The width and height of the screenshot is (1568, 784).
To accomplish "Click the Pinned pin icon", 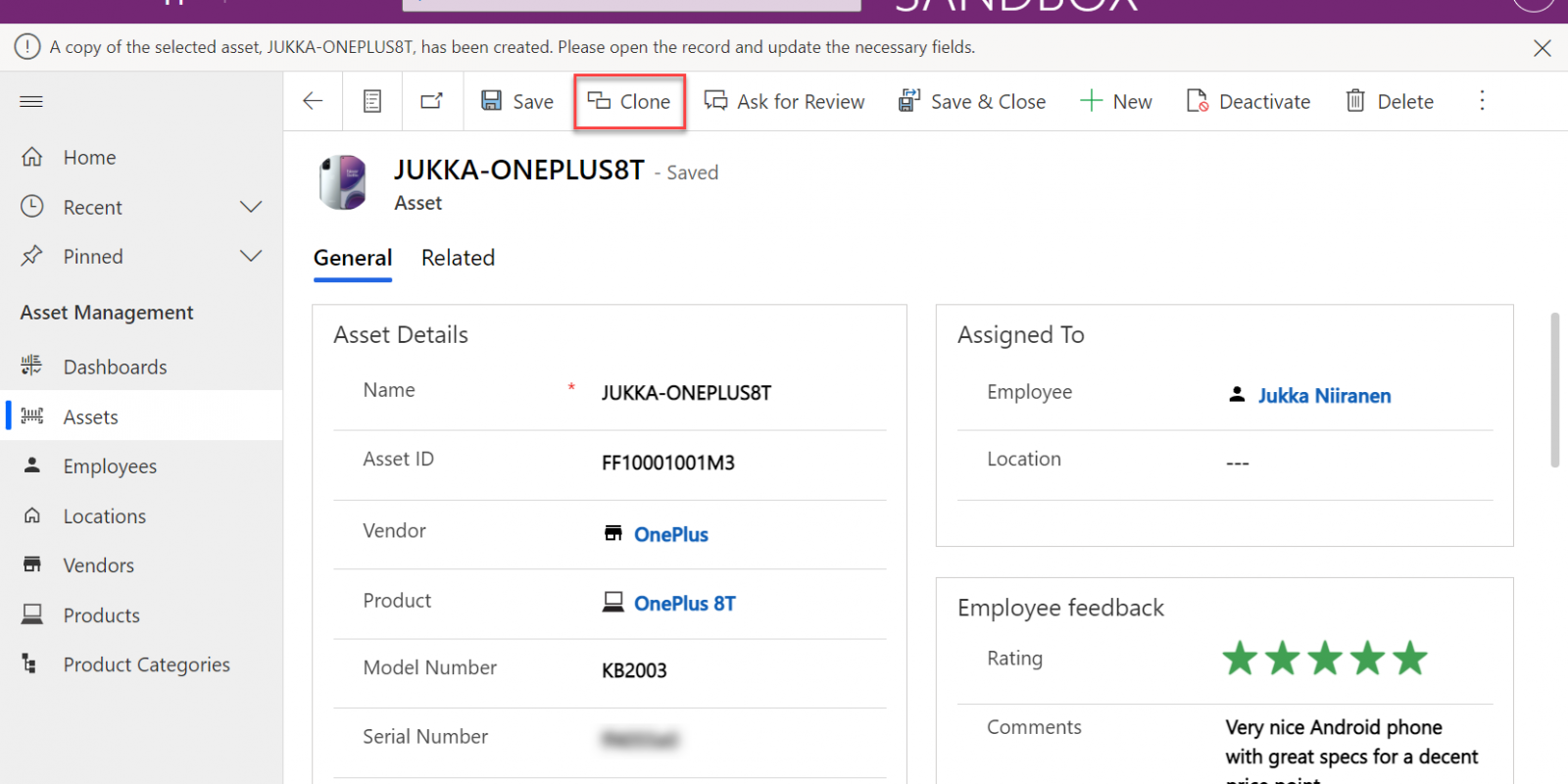I will [32, 256].
